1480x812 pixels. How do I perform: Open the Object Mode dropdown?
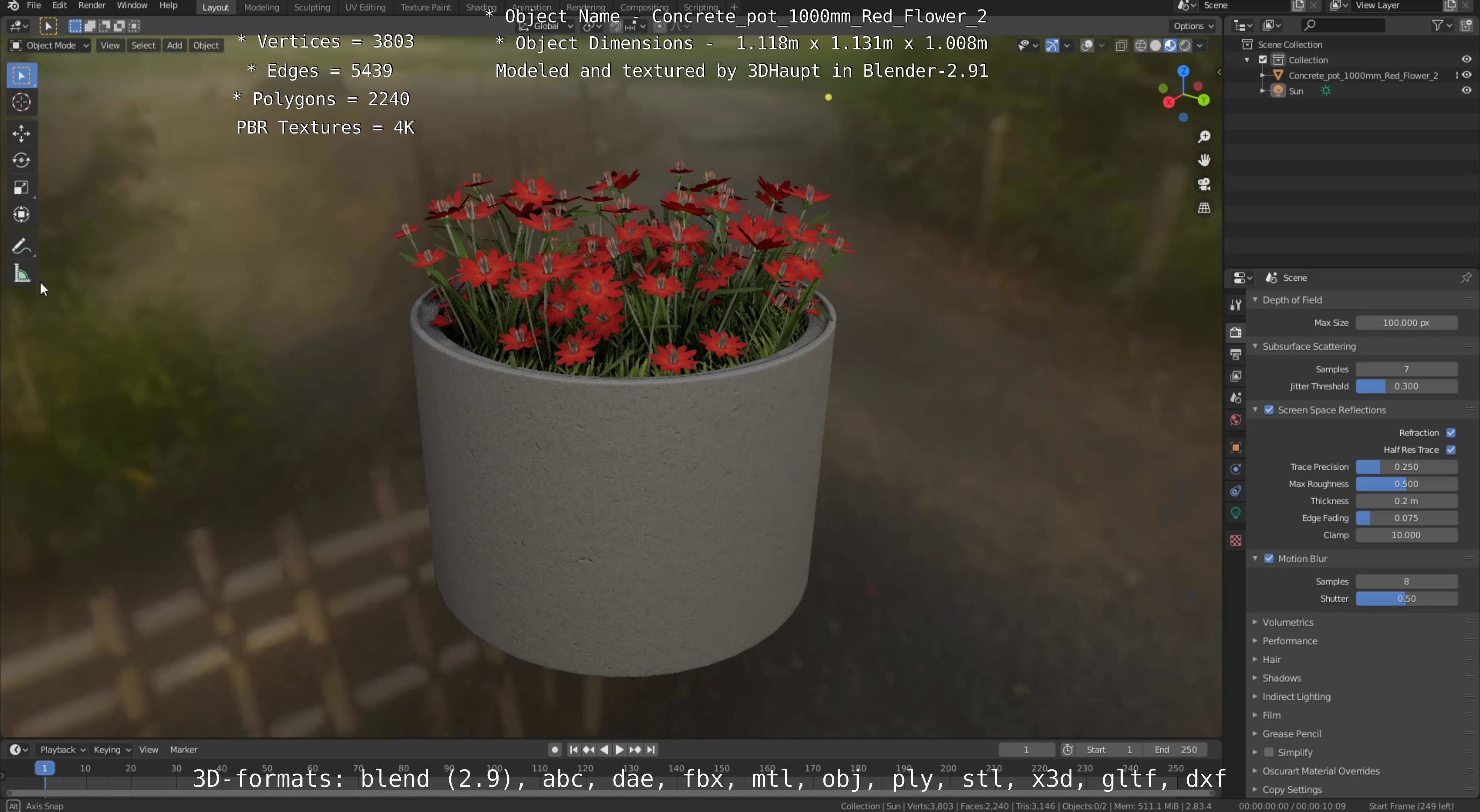pyautogui.click(x=49, y=45)
